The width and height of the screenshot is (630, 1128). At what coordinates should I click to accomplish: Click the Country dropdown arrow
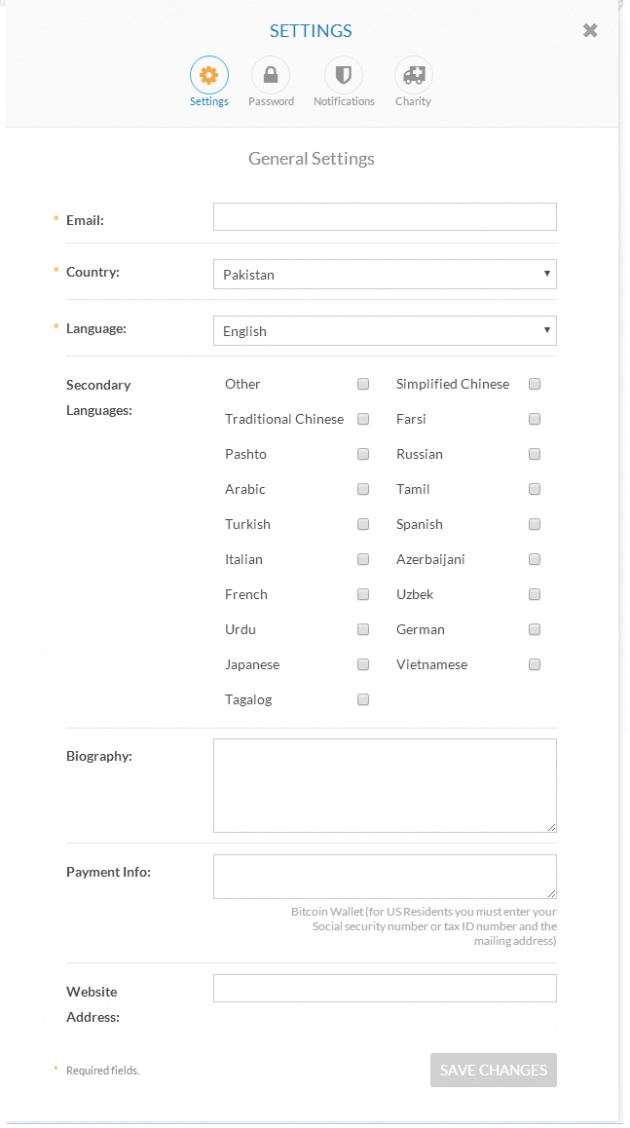tap(547, 273)
